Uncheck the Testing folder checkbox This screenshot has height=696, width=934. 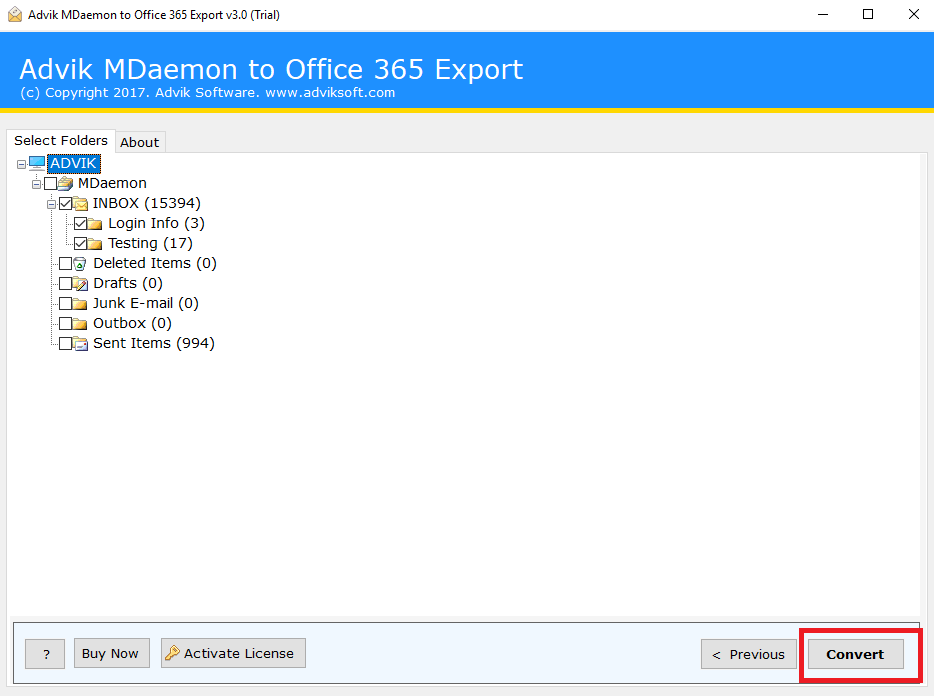(81, 243)
